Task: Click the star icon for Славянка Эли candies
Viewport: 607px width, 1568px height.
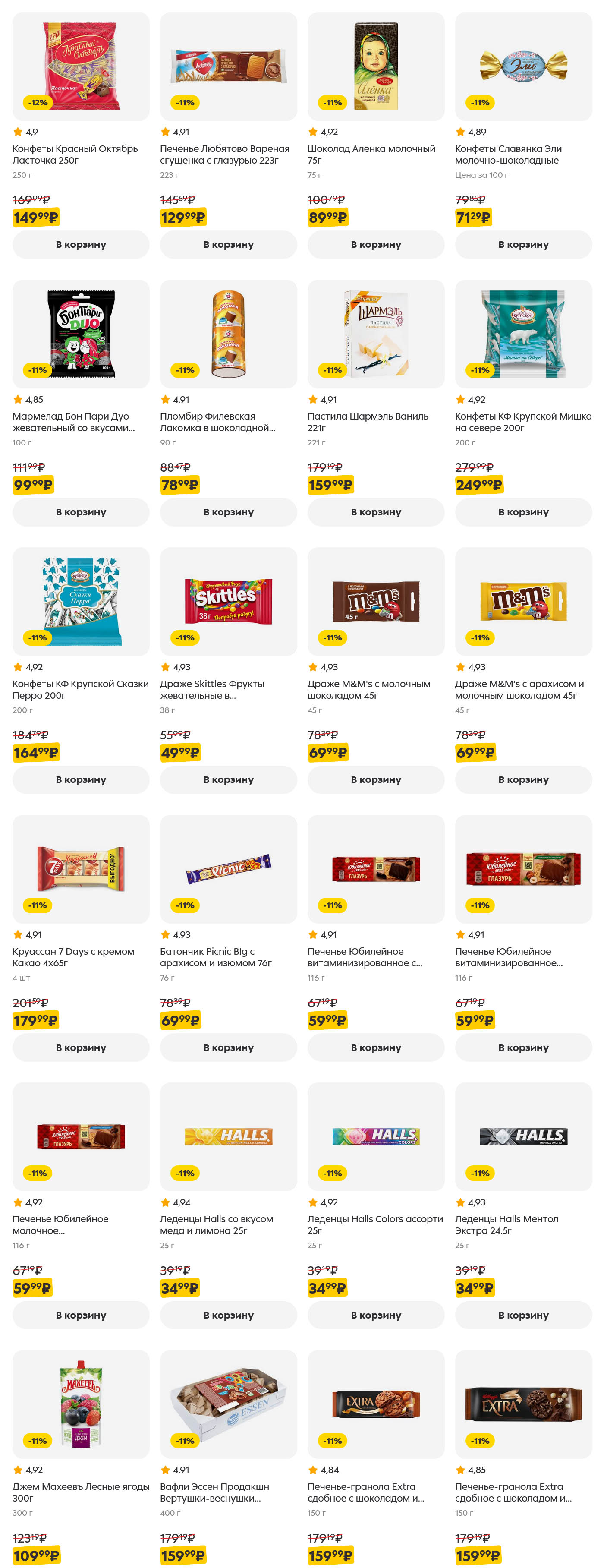Action: coord(460,132)
